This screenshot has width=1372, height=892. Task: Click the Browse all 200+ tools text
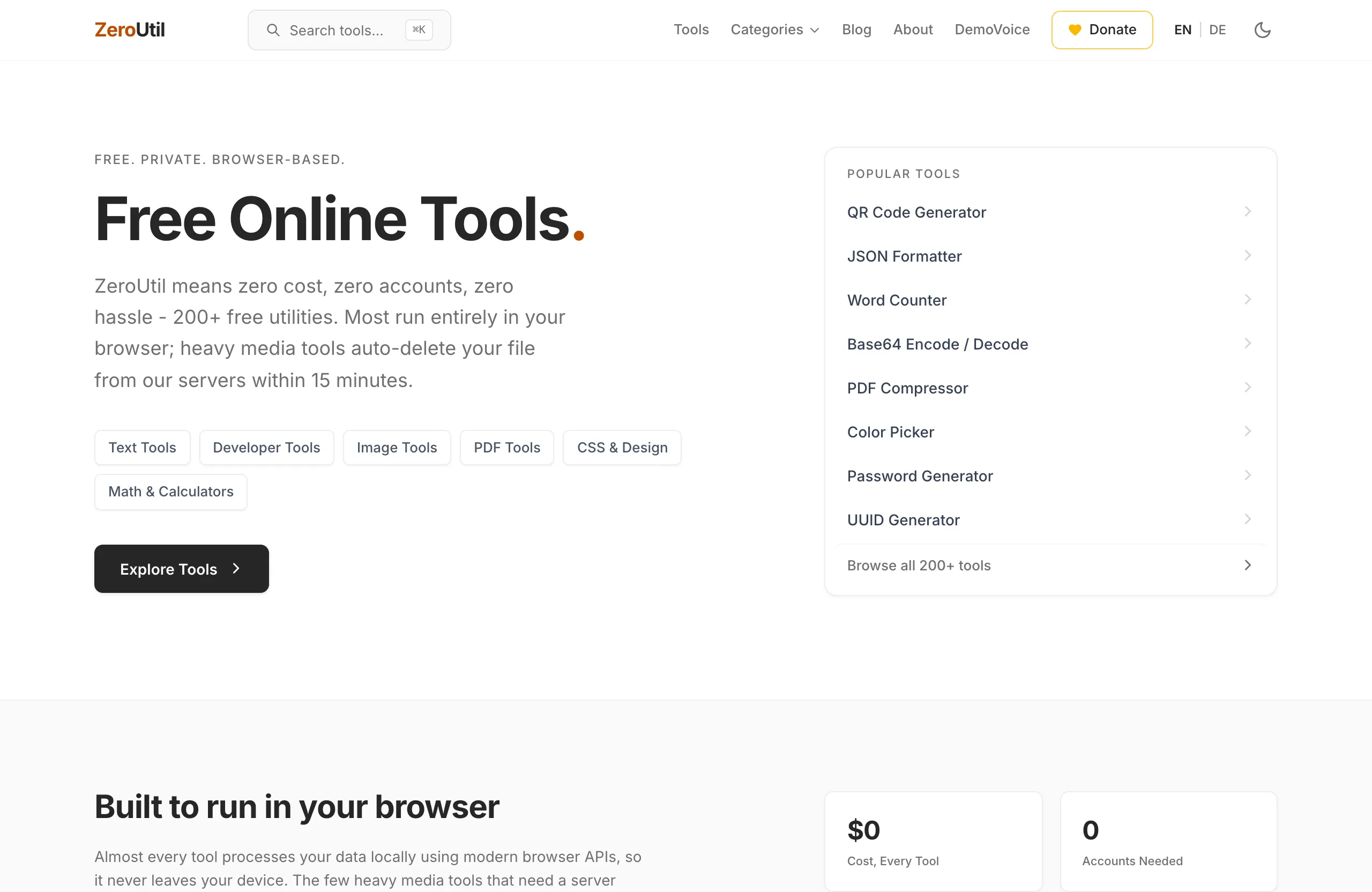[x=919, y=566]
